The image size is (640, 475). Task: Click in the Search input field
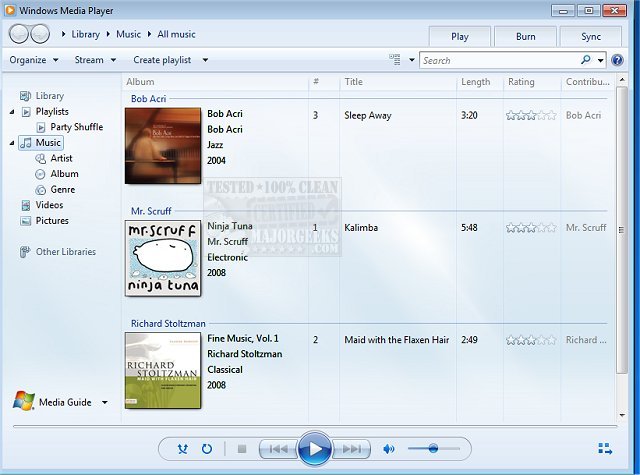pos(500,60)
